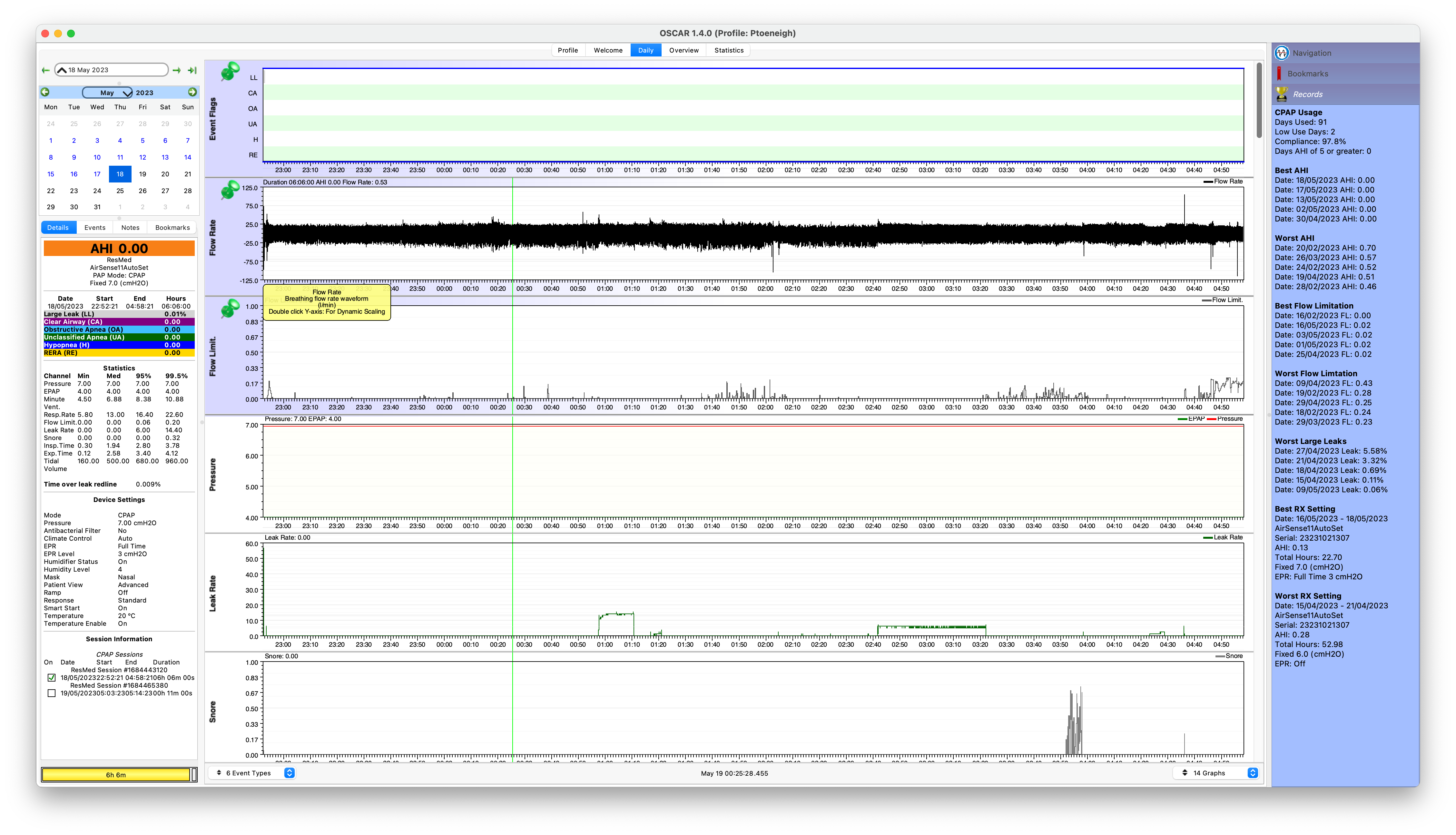Open the Overview tab

[684, 51]
